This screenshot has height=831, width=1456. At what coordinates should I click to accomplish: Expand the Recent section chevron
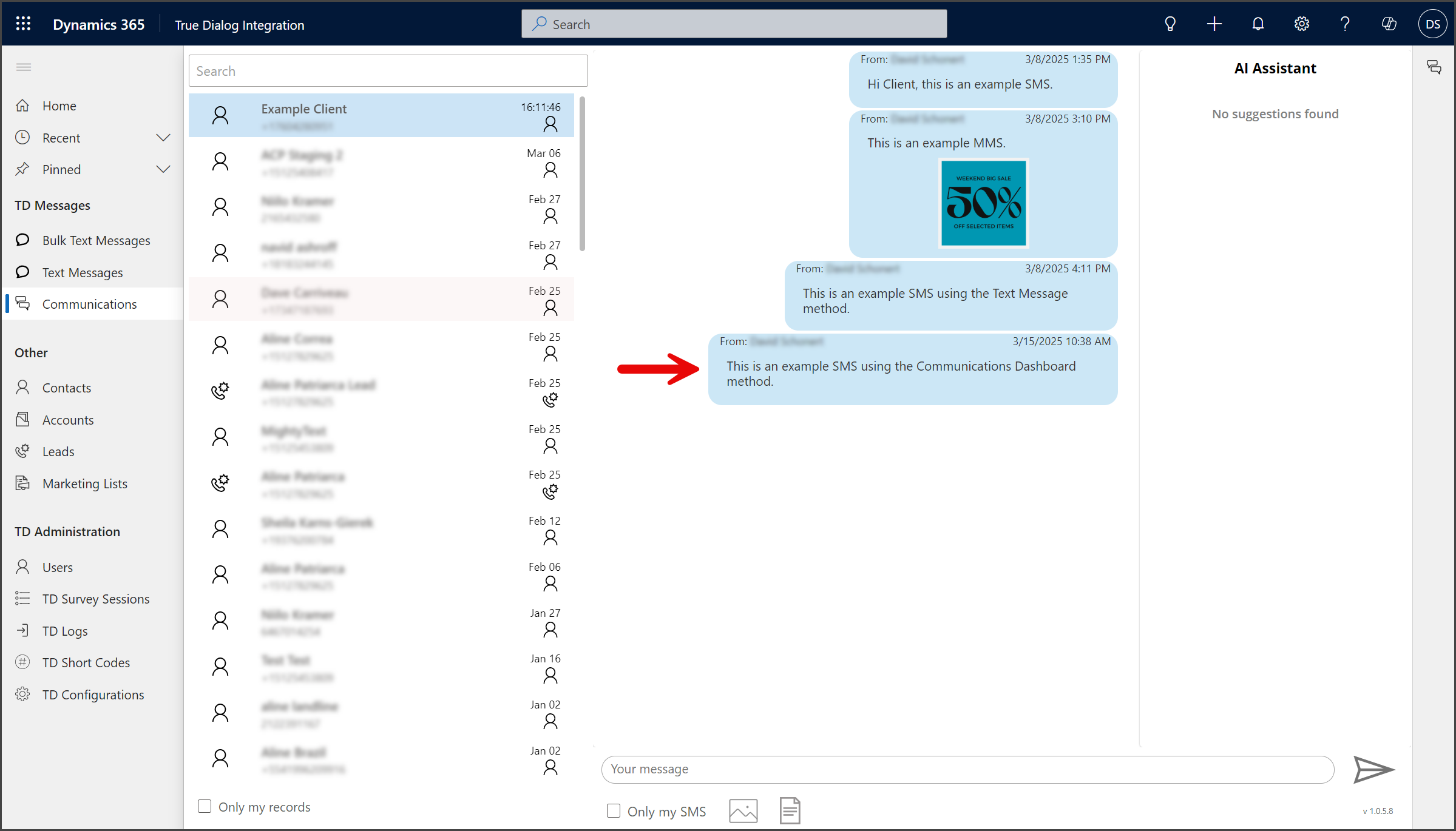pos(163,138)
